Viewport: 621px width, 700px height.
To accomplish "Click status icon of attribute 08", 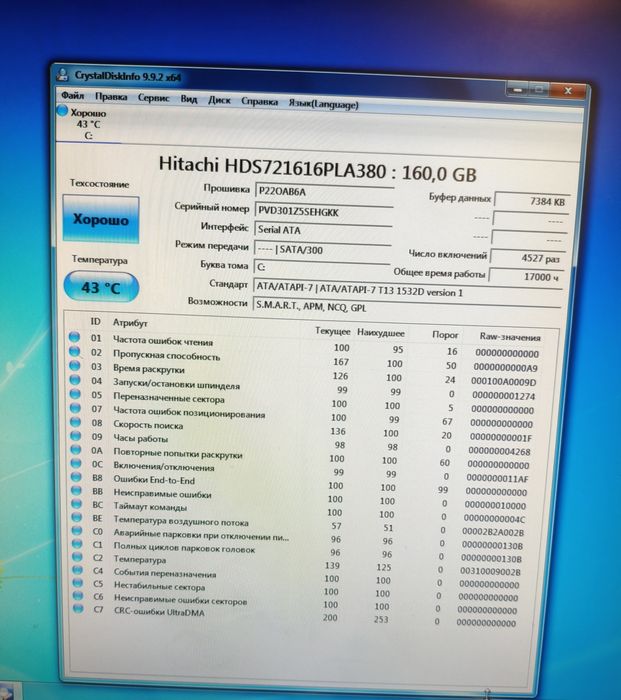I will tap(75, 422).
